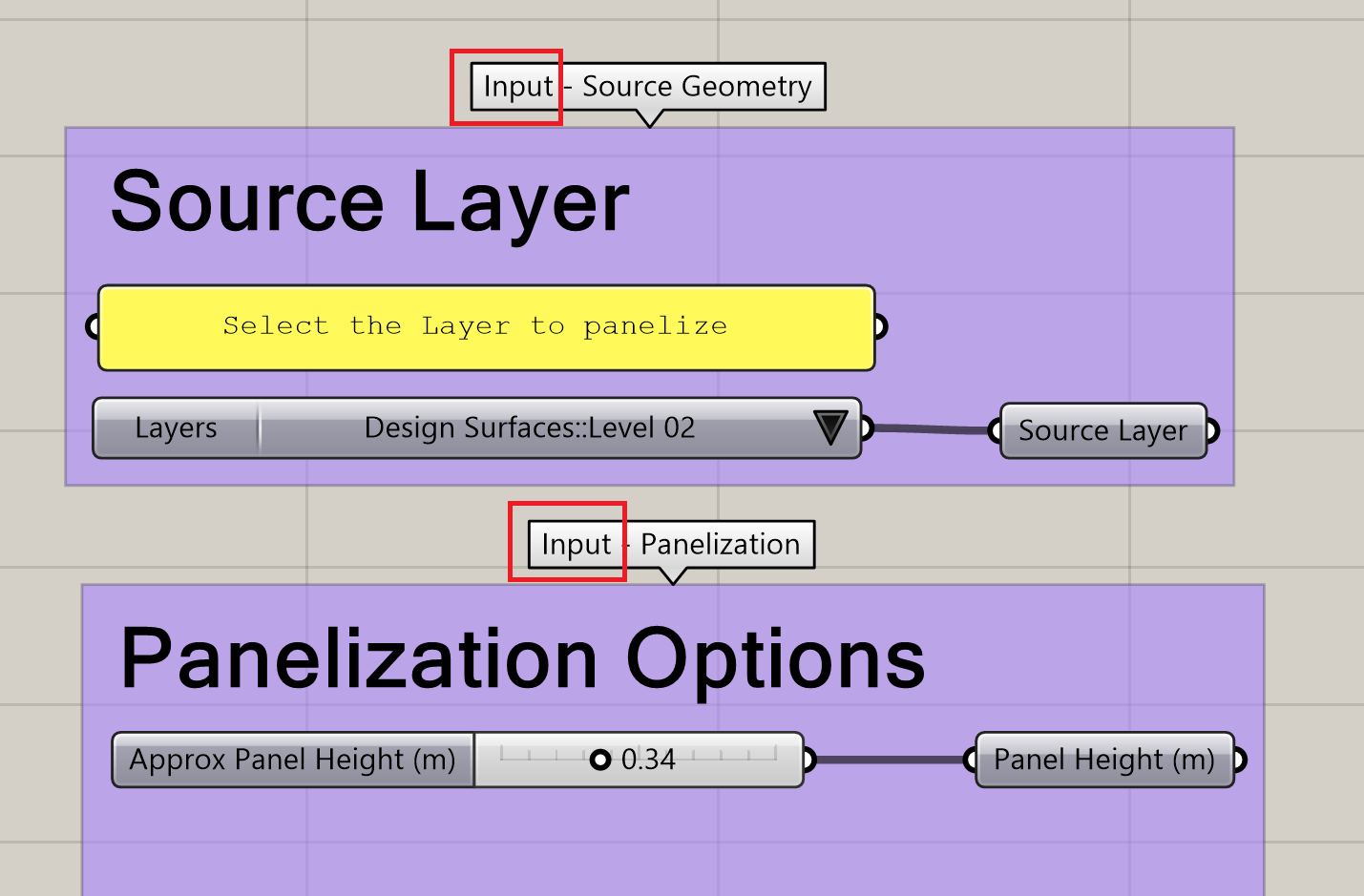
Task: Click the output grip of Panel Height parameter
Action: click(1239, 760)
